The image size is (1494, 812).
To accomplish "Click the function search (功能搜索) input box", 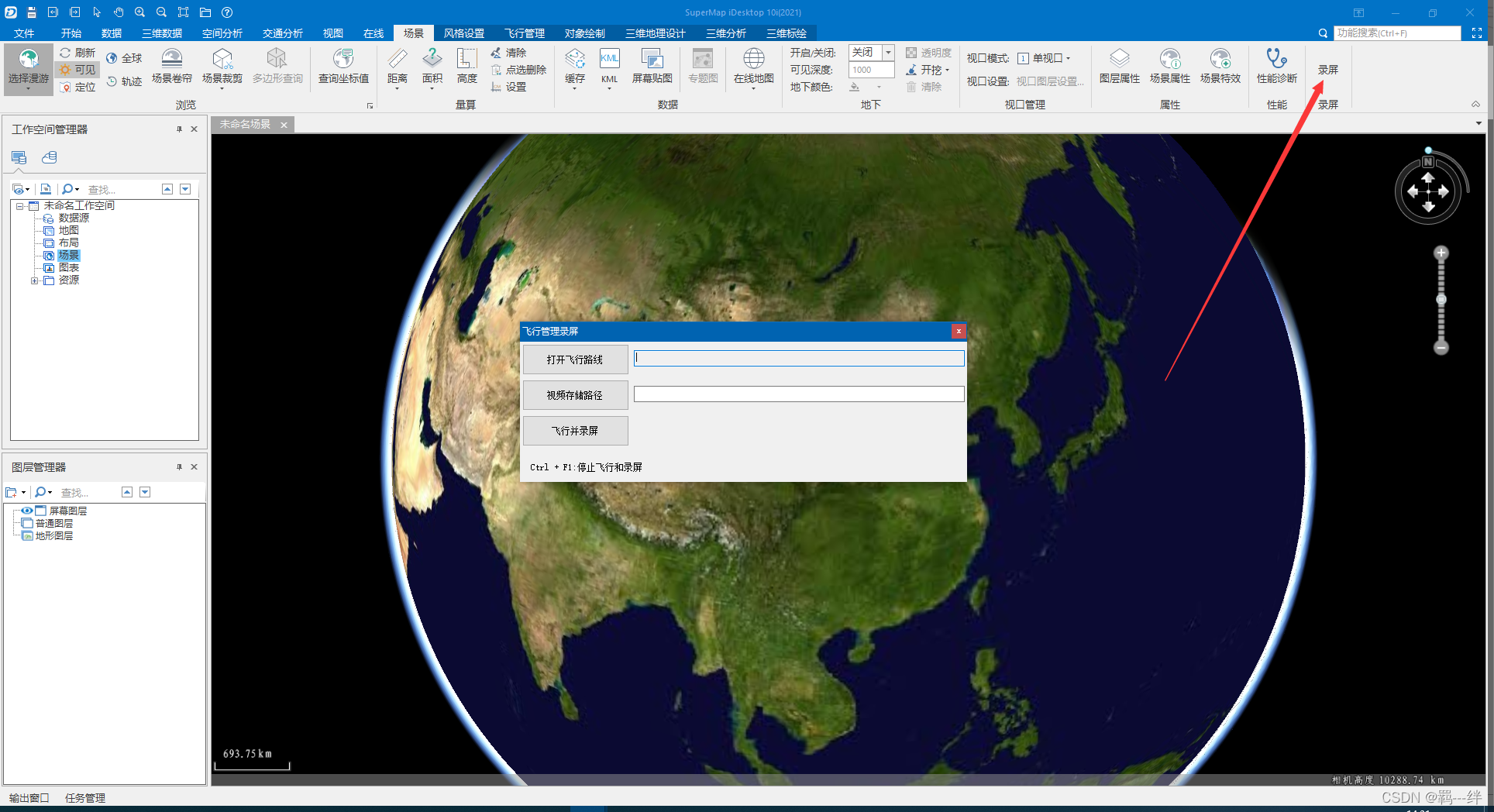I will click(1398, 33).
